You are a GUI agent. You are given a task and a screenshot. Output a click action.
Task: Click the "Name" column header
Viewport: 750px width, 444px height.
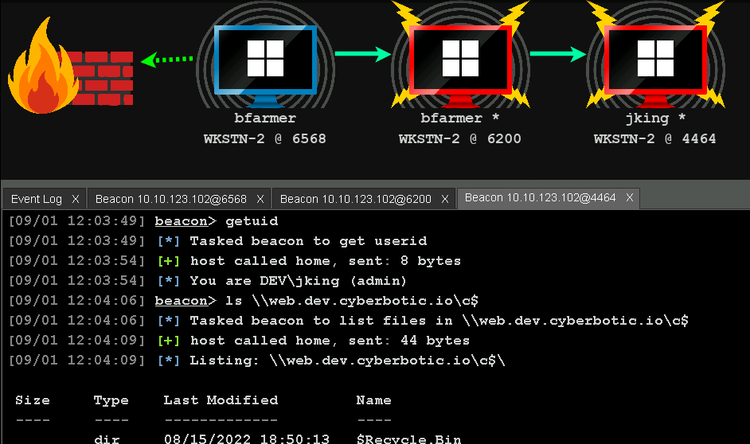coord(374,400)
